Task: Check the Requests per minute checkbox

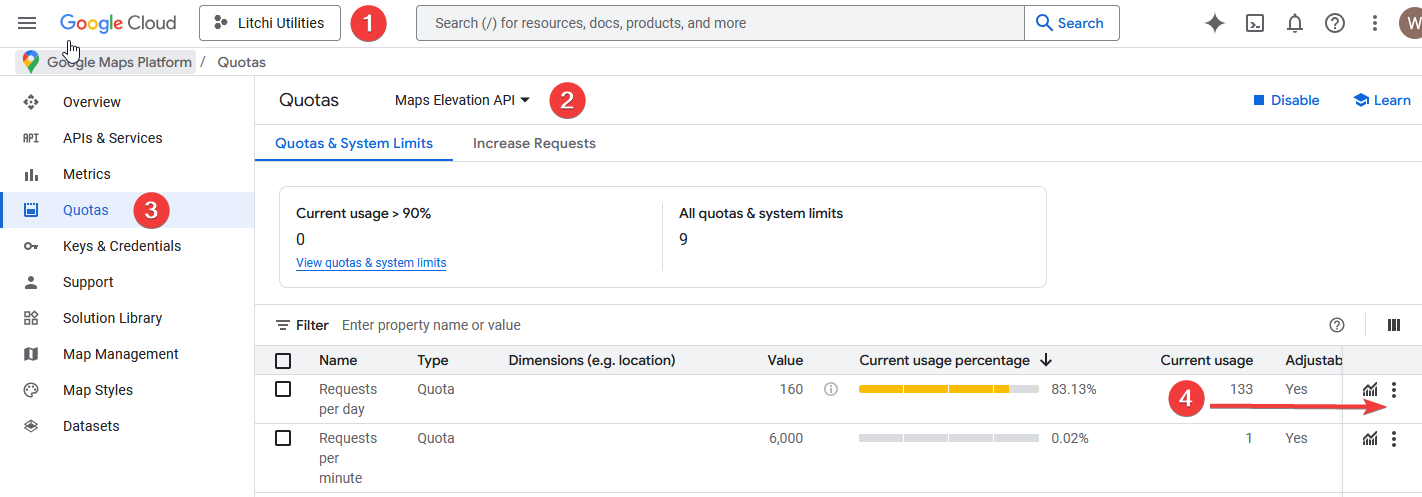Action: pos(283,438)
